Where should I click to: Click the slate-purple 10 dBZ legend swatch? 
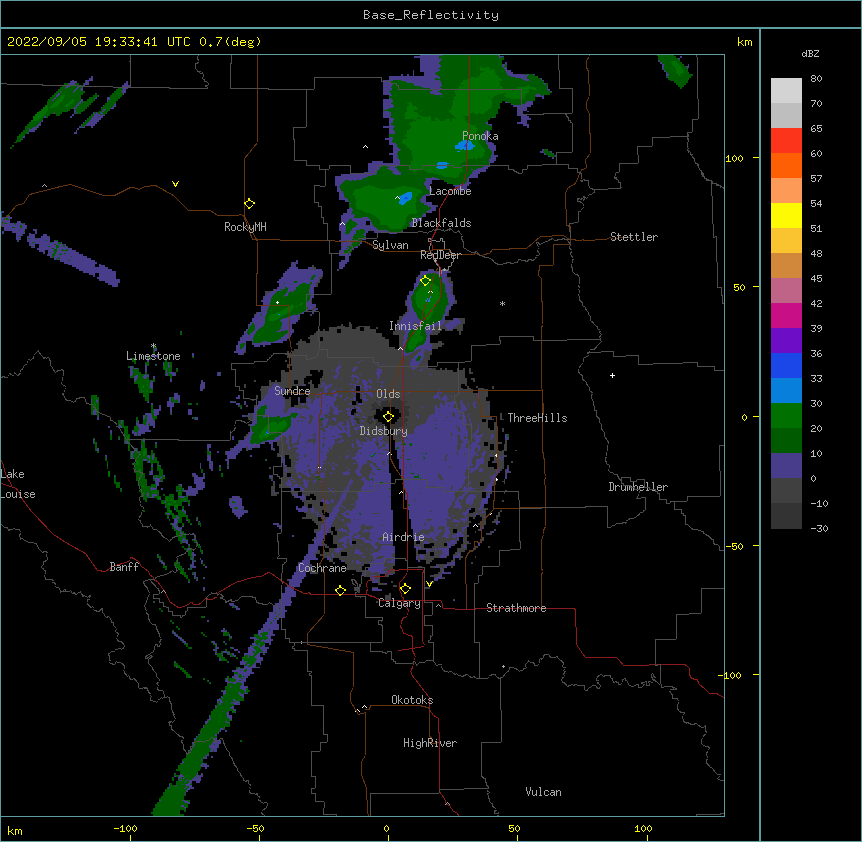(786, 466)
